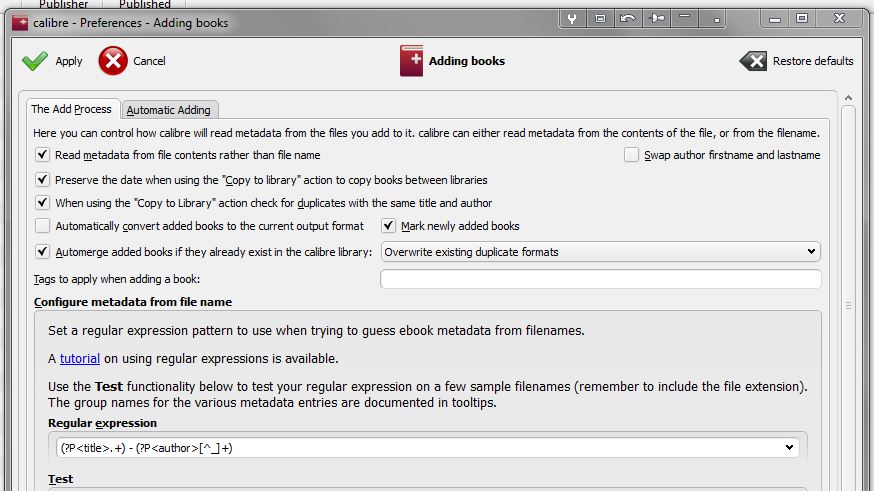The height and width of the screenshot is (491, 874).
Task: Click the green Apply checkmark icon
Action: [35, 61]
